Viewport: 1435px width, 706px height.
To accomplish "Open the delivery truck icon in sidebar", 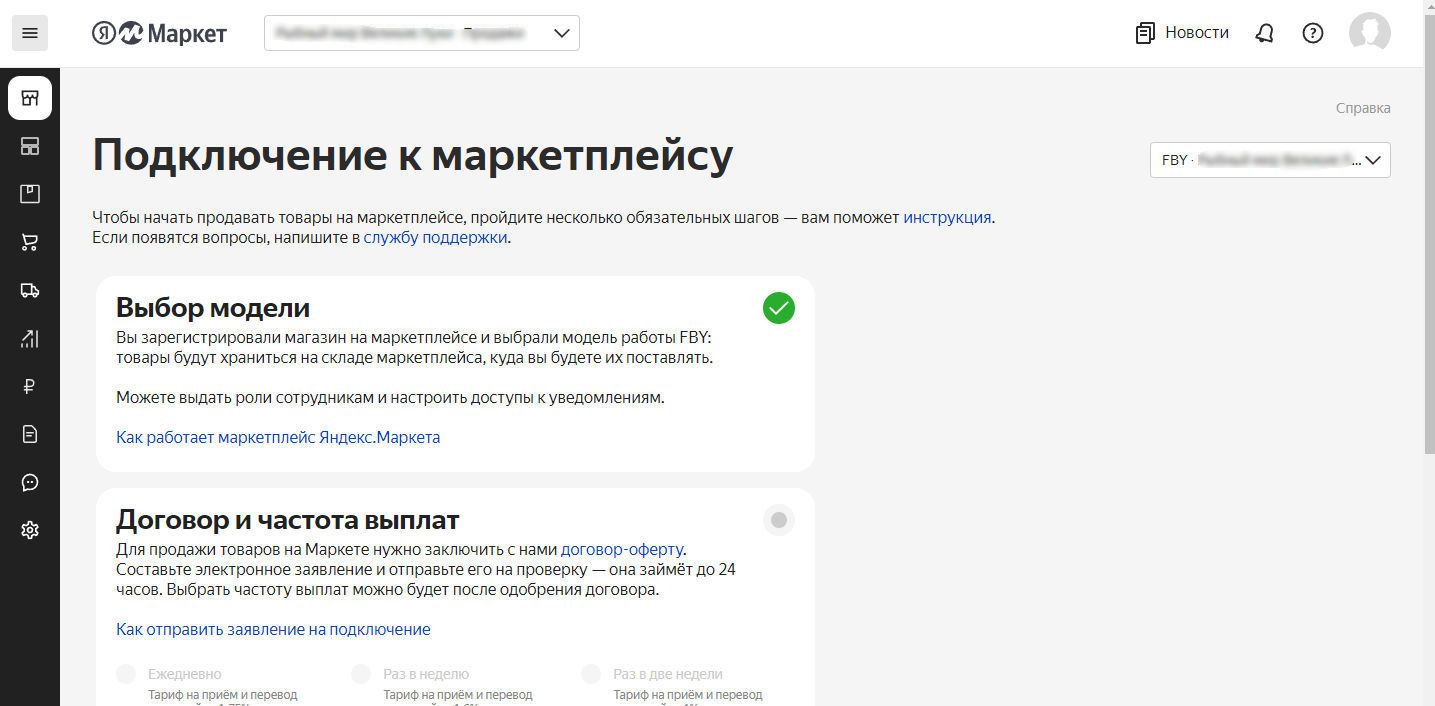I will (x=30, y=290).
